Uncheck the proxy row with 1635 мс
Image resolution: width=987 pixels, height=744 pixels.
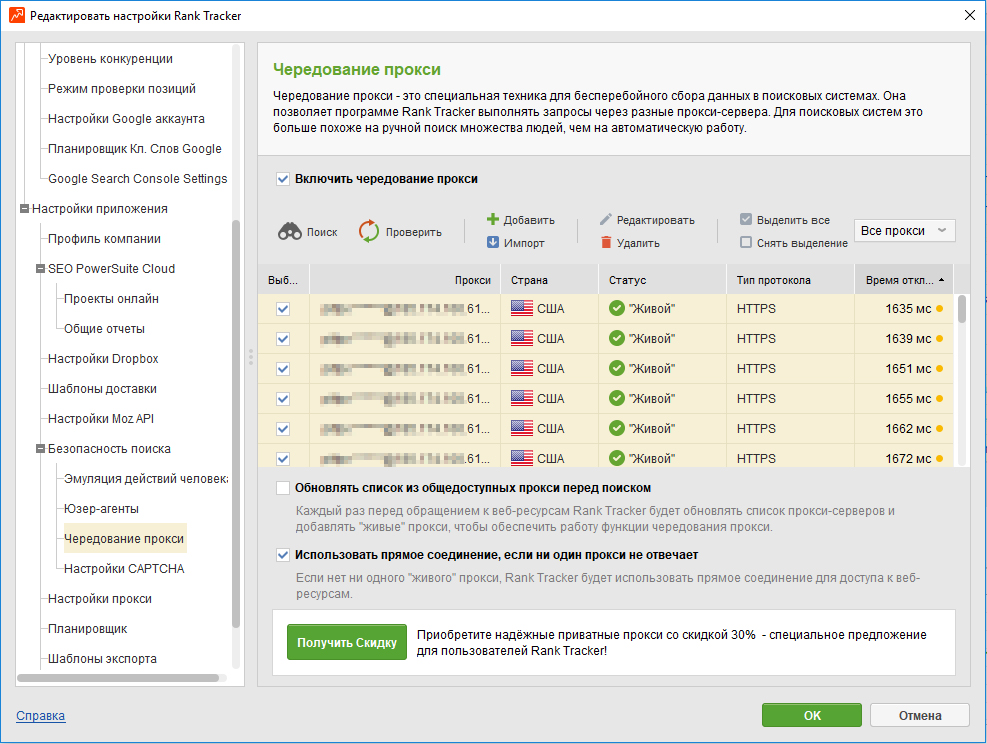point(283,308)
